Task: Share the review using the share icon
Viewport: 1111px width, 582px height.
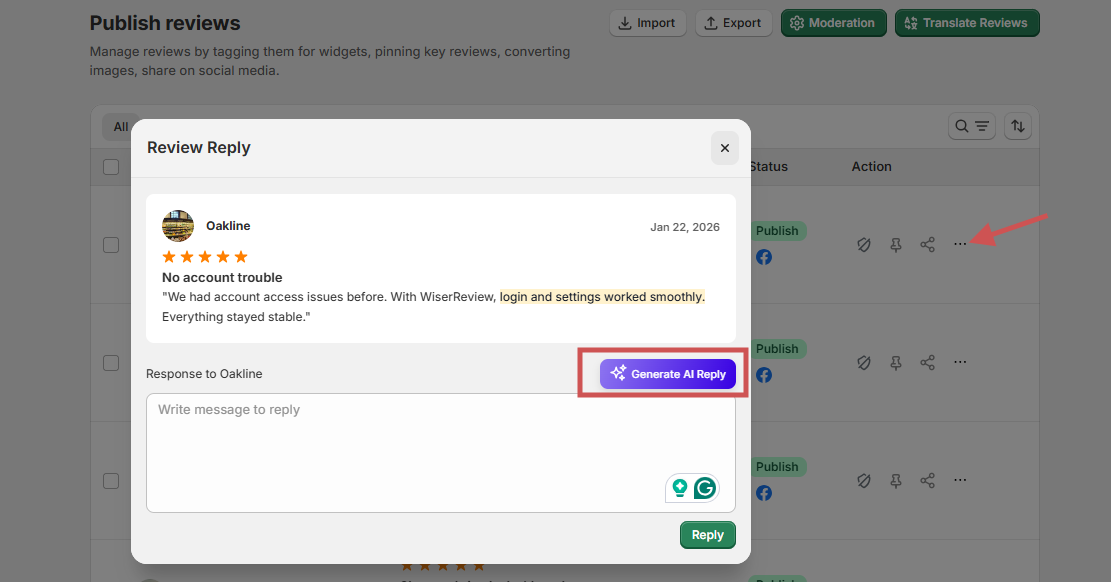Action: pos(927,243)
